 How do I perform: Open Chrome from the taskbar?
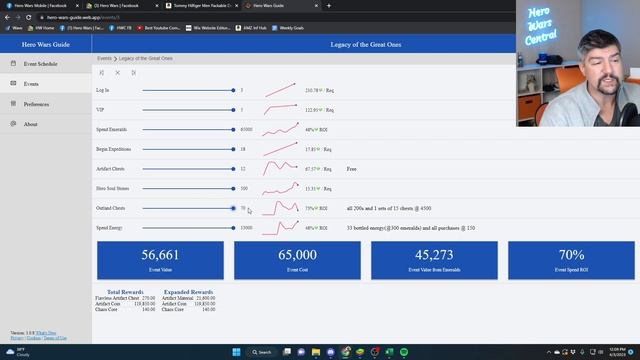pyautogui.click(x=346, y=352)
